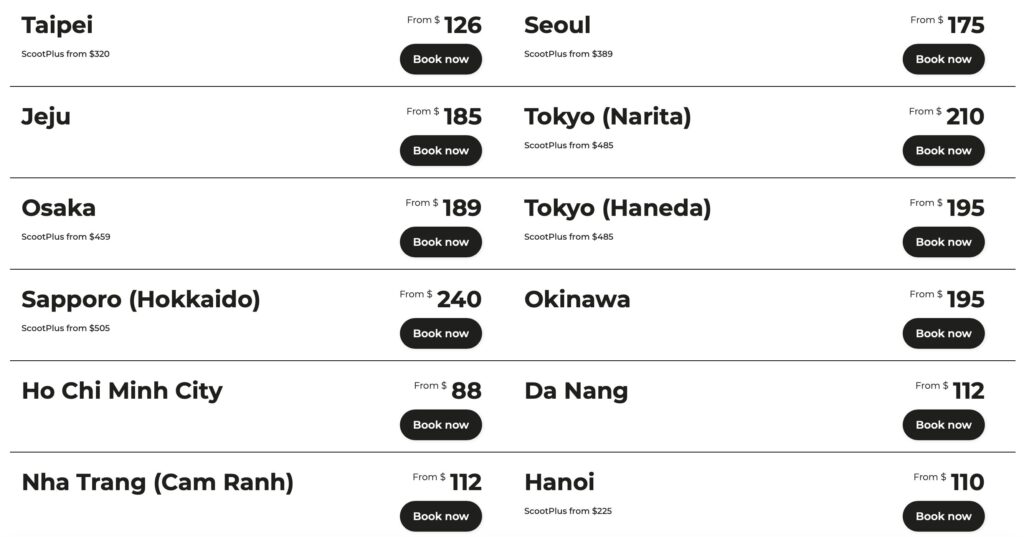Click the Okinawa destination name
Screen dimensions: 1024x537
coord(577,300)
